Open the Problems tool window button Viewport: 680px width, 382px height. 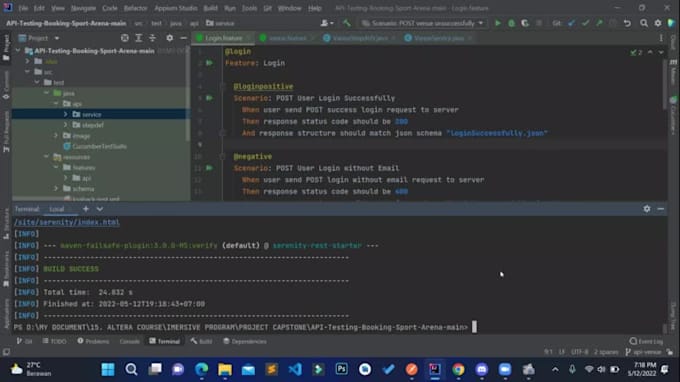(94, 341)
